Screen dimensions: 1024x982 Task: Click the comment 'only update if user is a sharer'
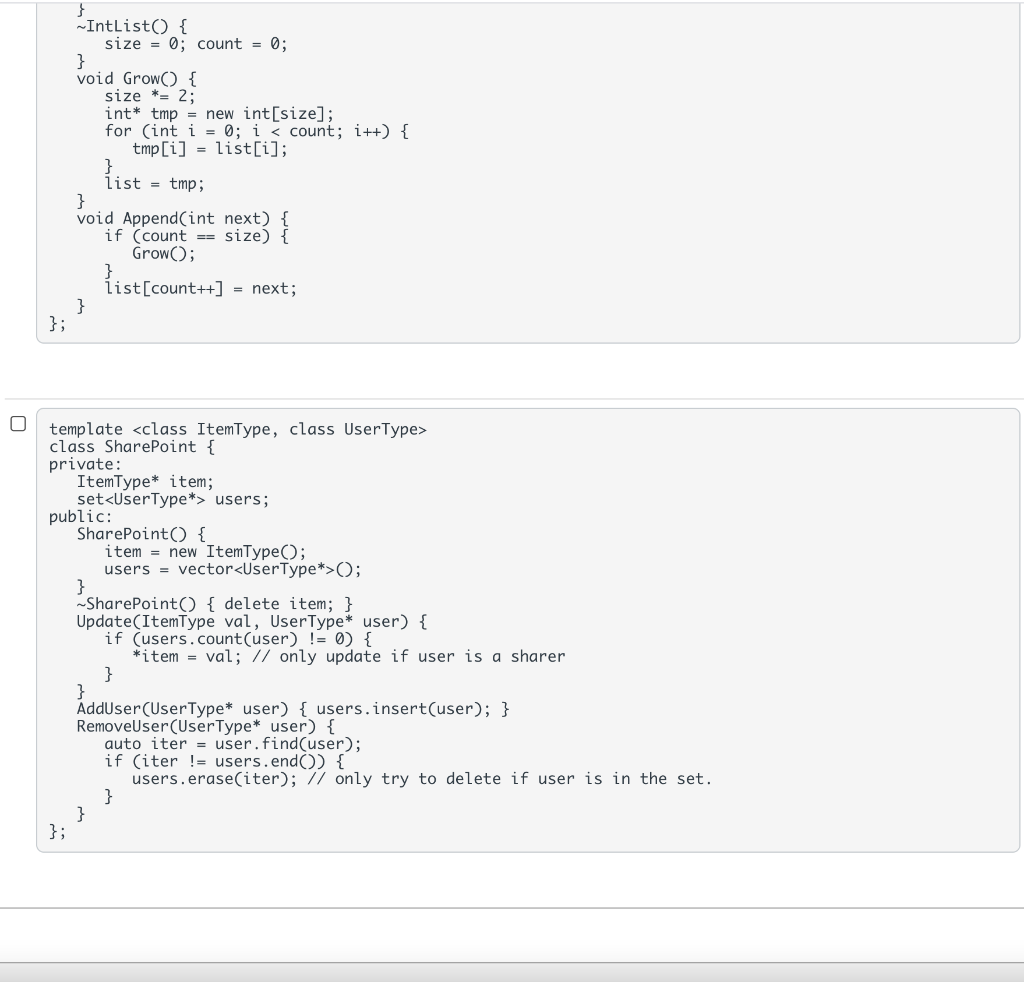[409, 657]
